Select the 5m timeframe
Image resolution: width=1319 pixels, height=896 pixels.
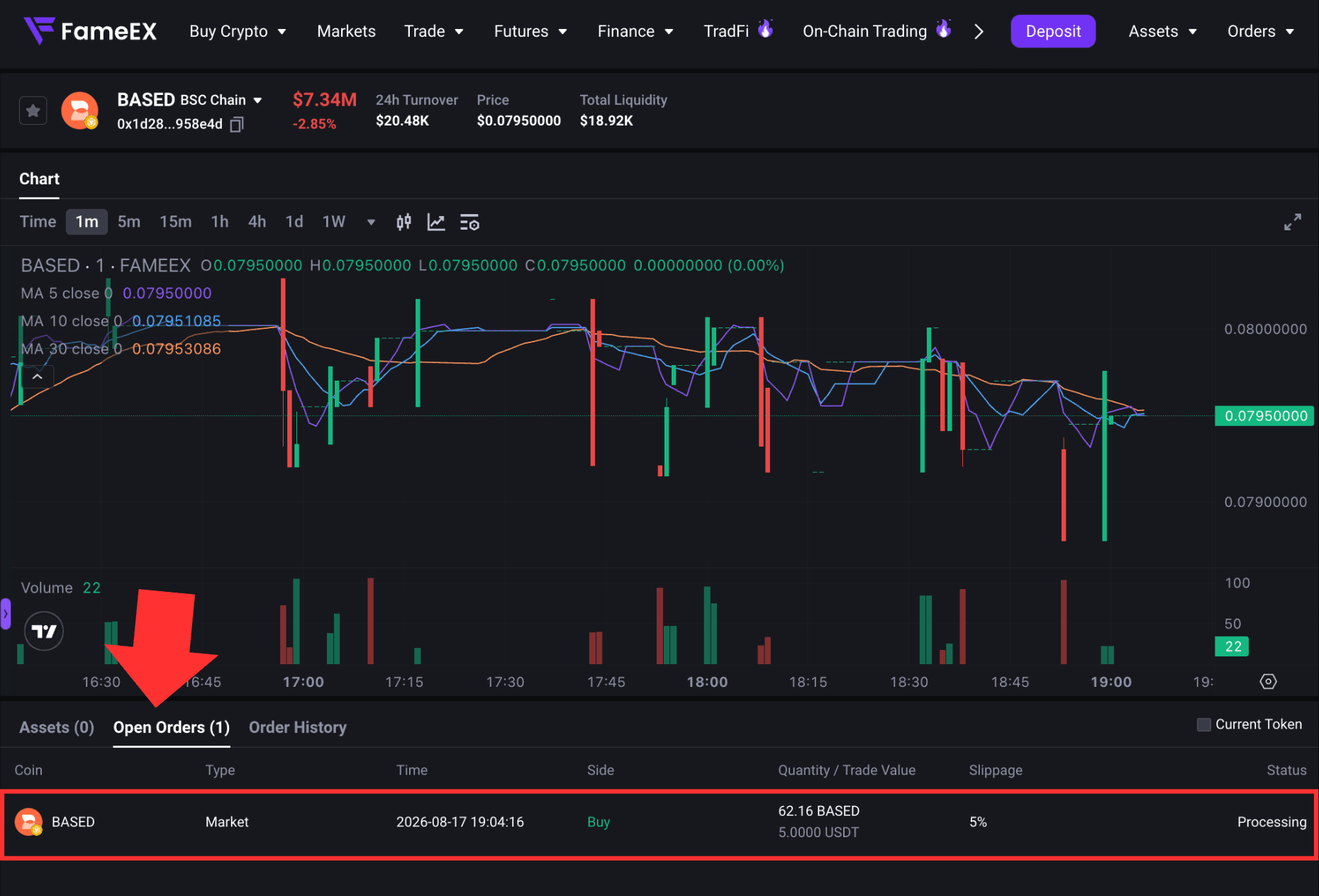tap(129, 222)
